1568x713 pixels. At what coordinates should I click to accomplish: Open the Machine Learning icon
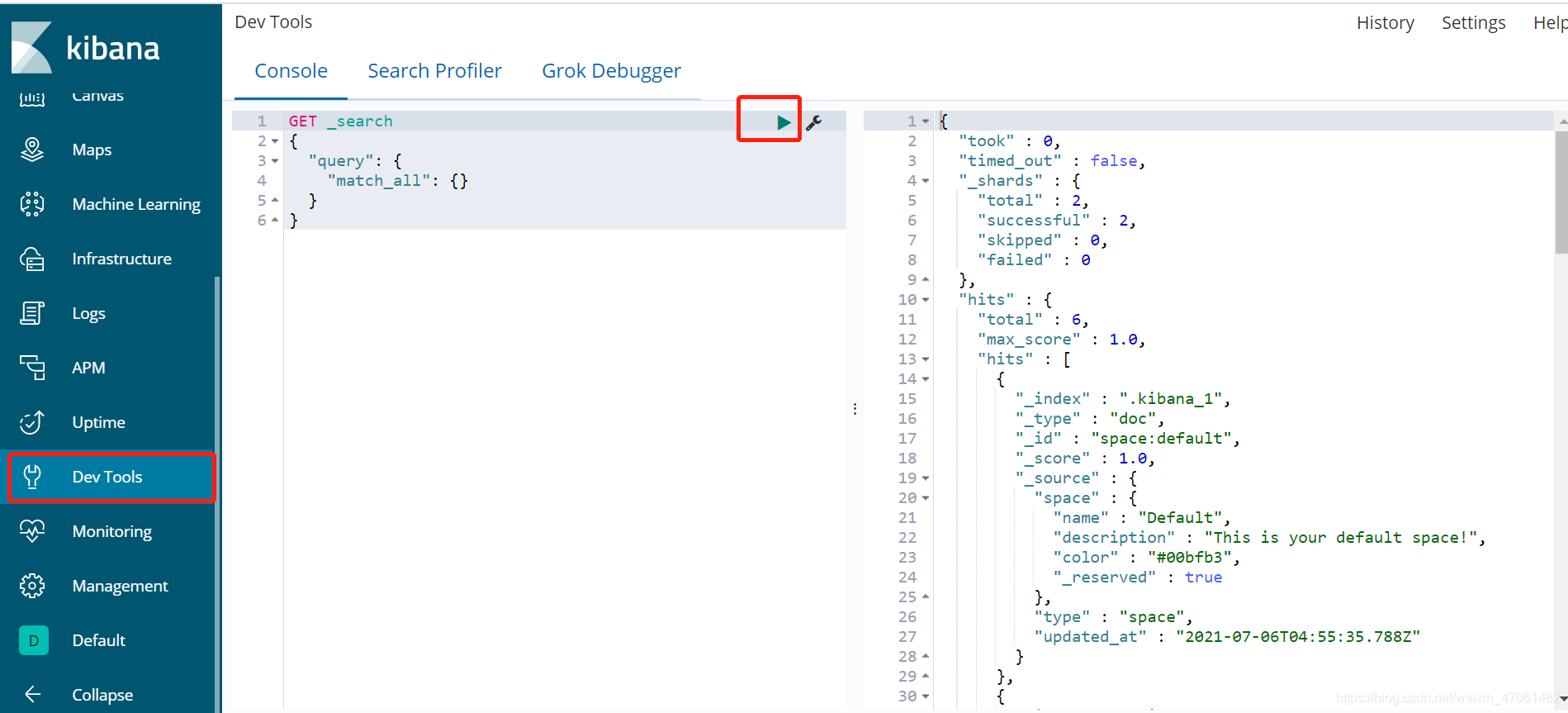click(x=32, y=204)
